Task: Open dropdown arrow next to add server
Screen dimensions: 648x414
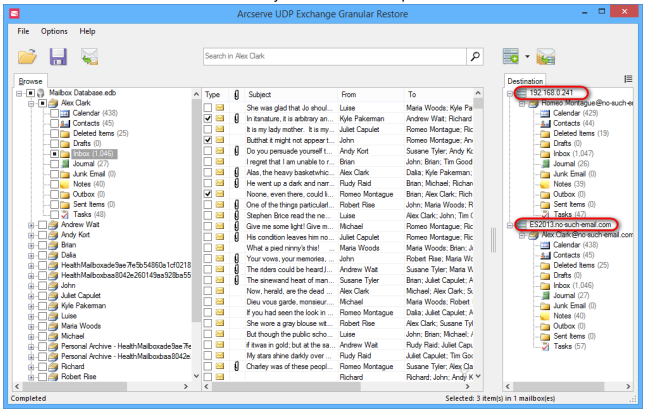Action: 527,57
